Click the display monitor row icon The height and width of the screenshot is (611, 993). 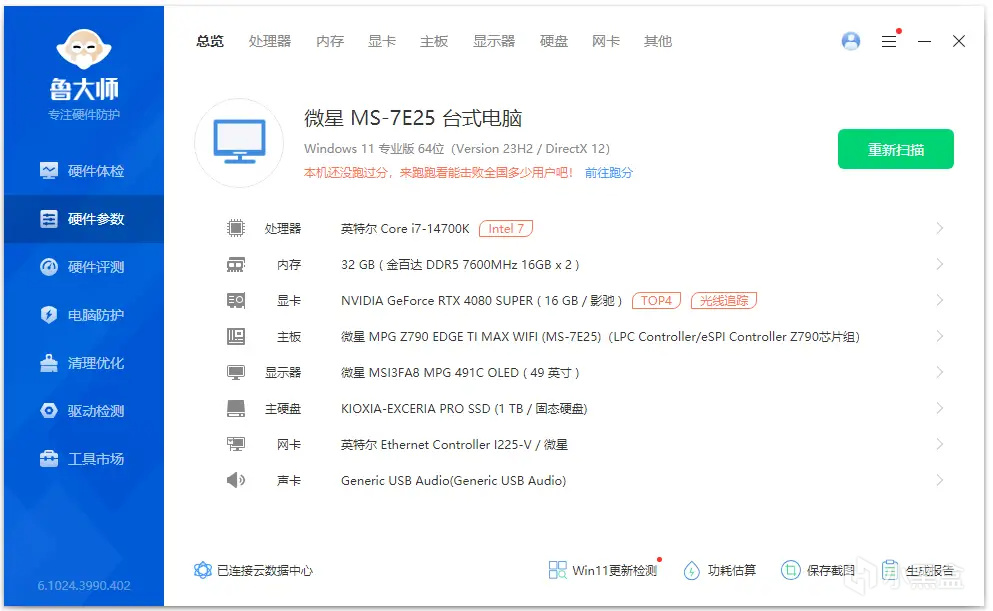(x=236, y=372)
